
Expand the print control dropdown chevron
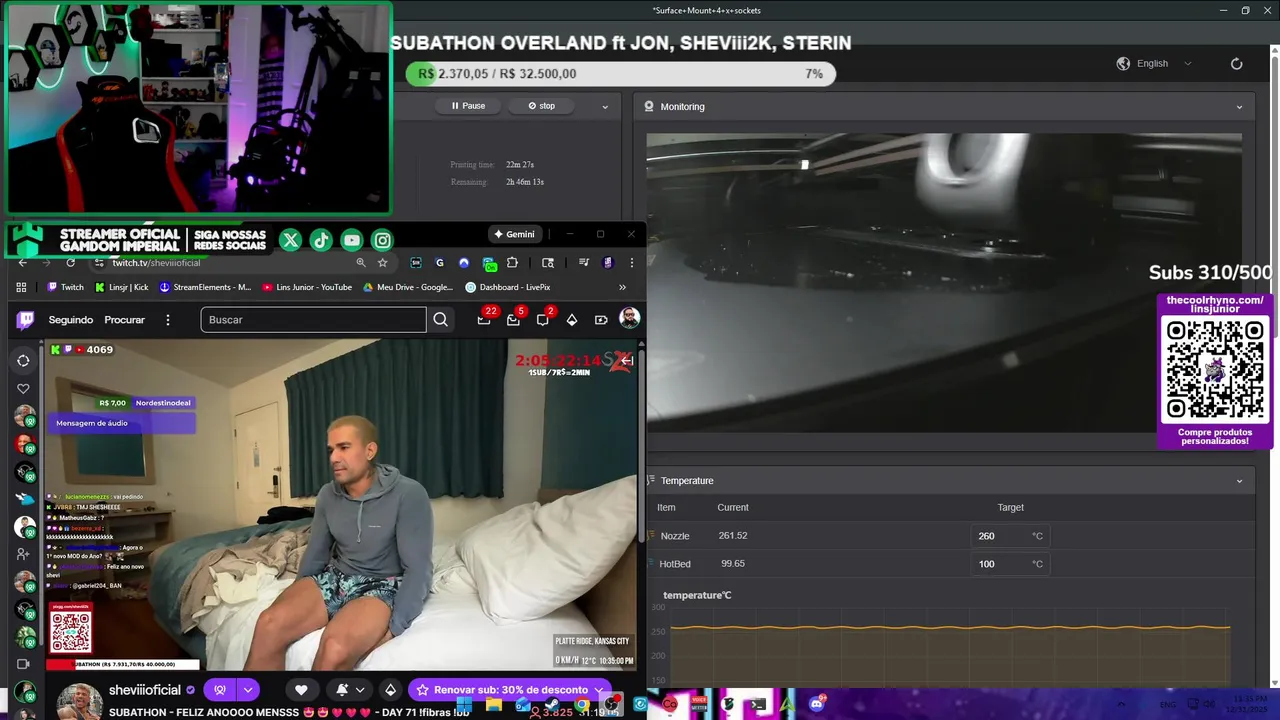[605, 106]
